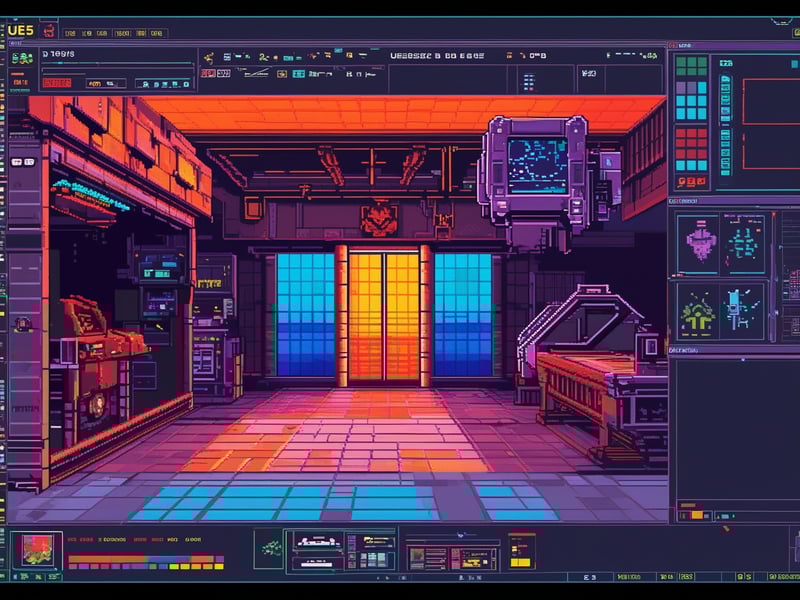Open the last yellow menu item in top bar
The image size is (800, 600).
157,33
